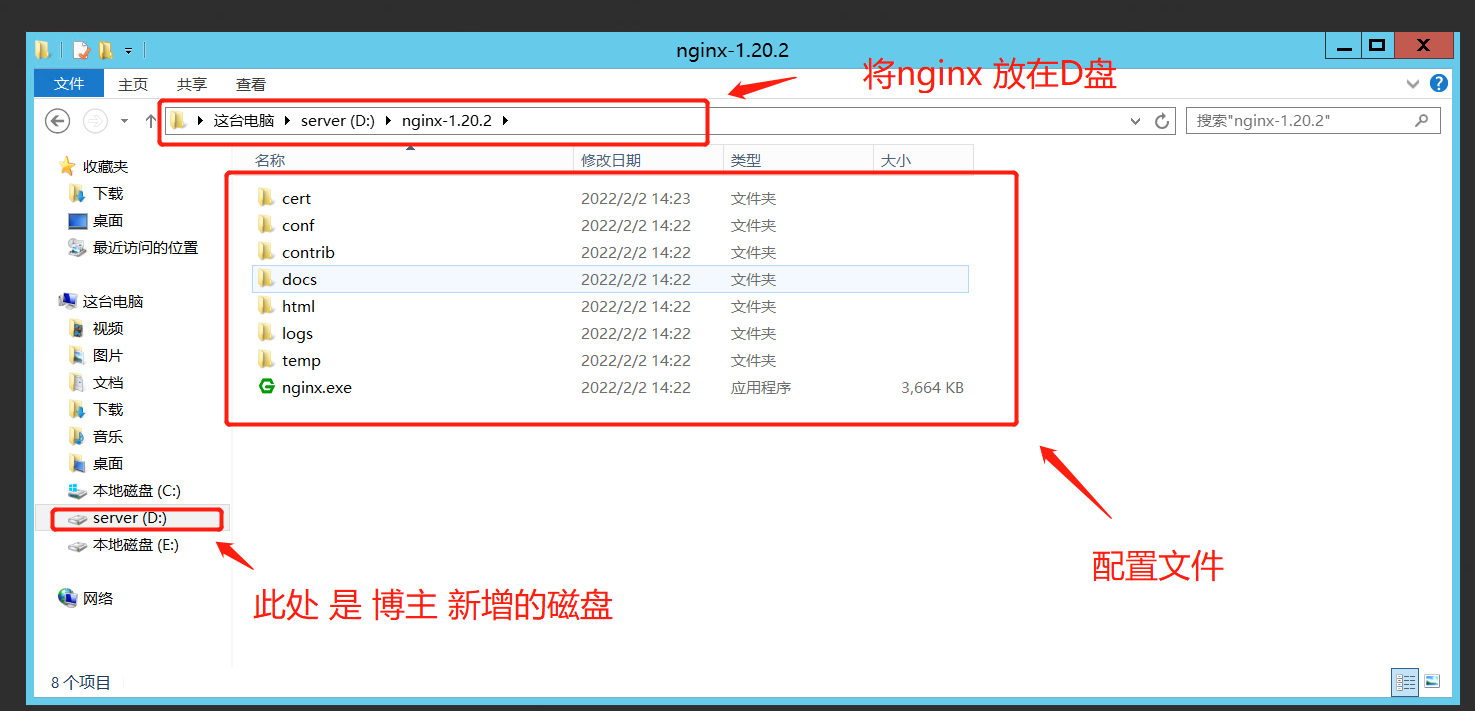The width and height of the screenshot is (1475, 711).
Task: Select nginx-1.20.2 in the address breadcrumb
Action: (447, 121)
